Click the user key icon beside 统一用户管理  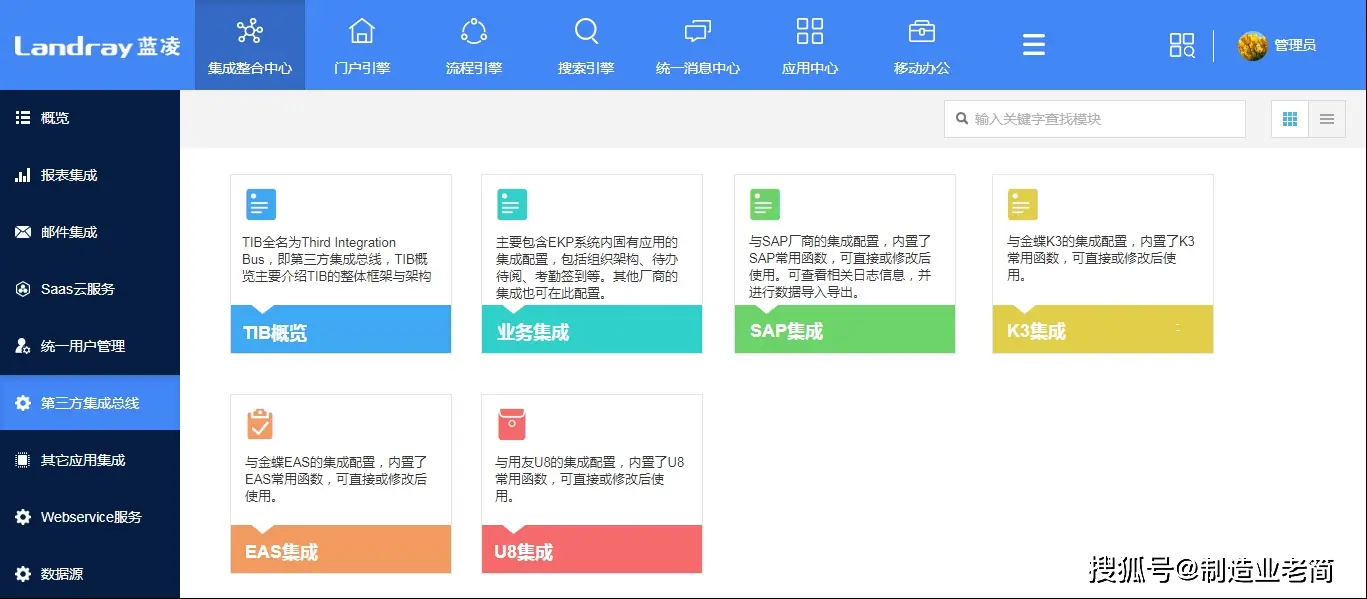click(x=23, y=346)
